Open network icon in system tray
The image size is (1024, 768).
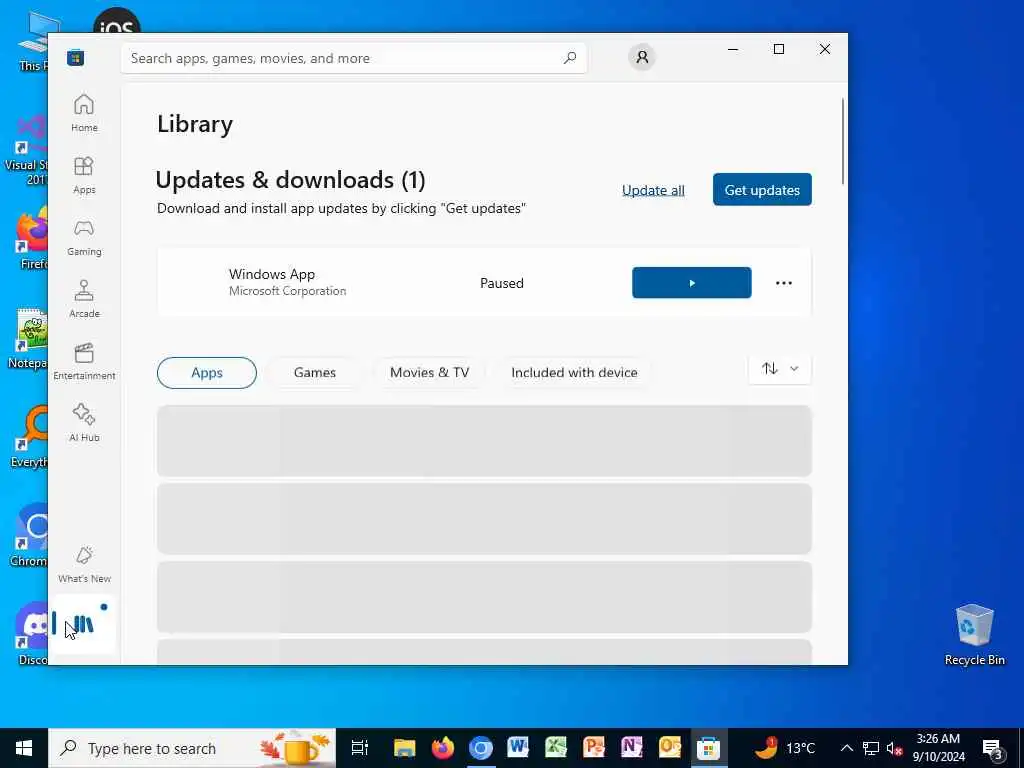click(x=871, y=748)
